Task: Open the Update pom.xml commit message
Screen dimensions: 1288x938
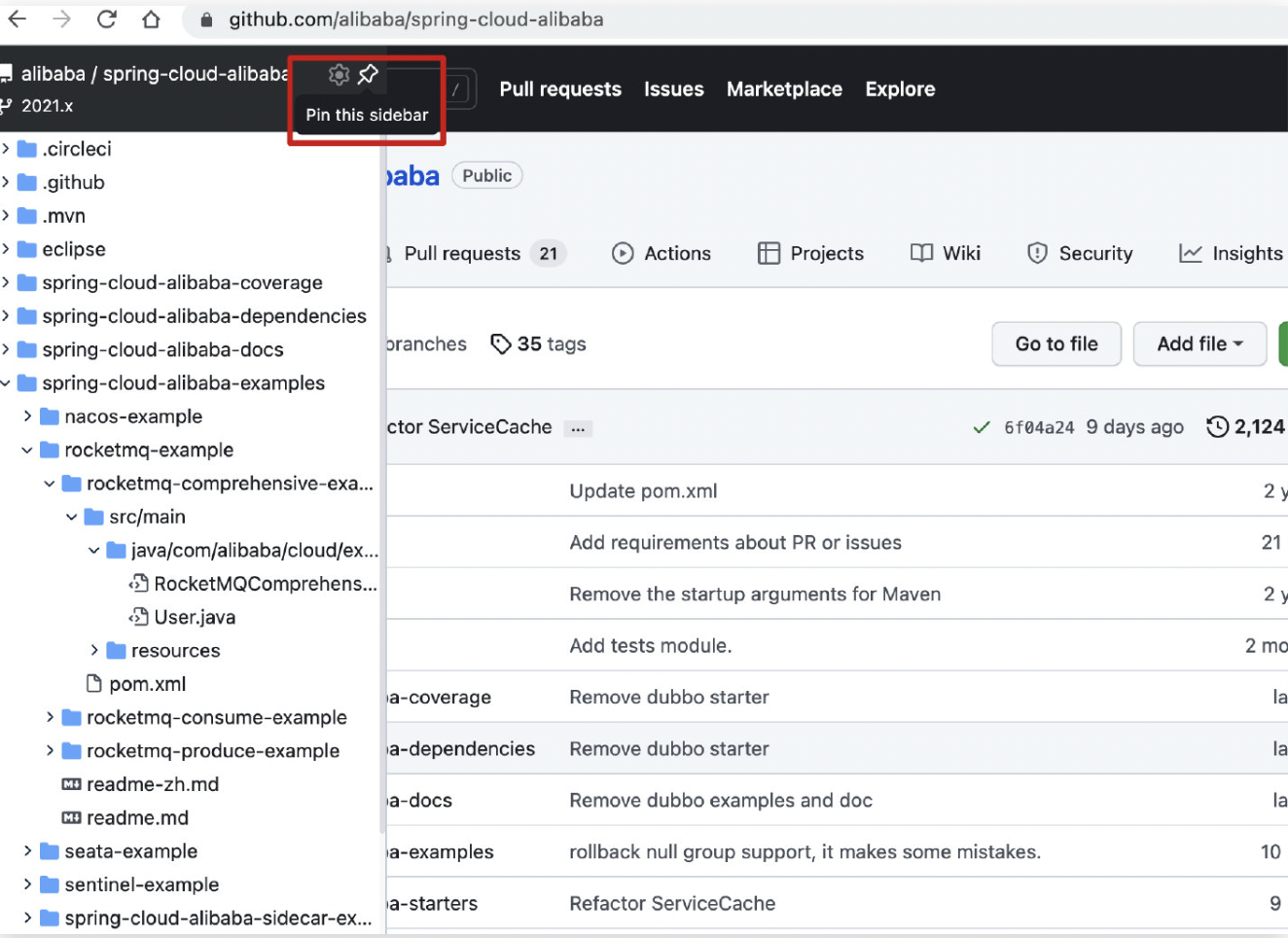Action: click(643, 491)
